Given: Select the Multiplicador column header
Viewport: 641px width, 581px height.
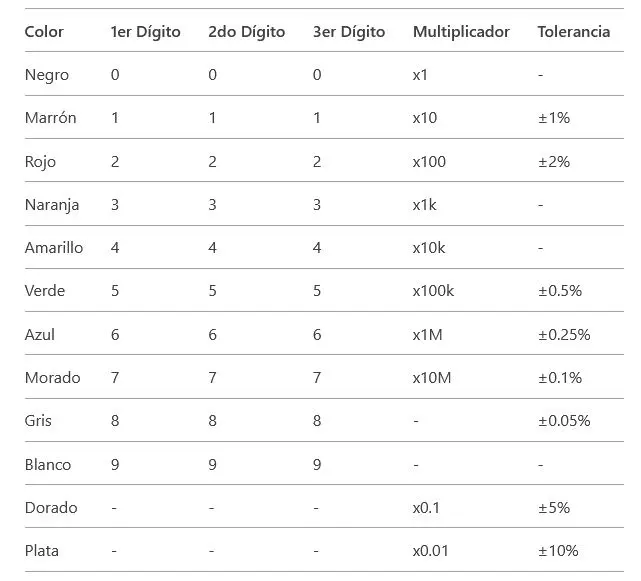Looking at the screenshot, I should click(x=461, y=32).
